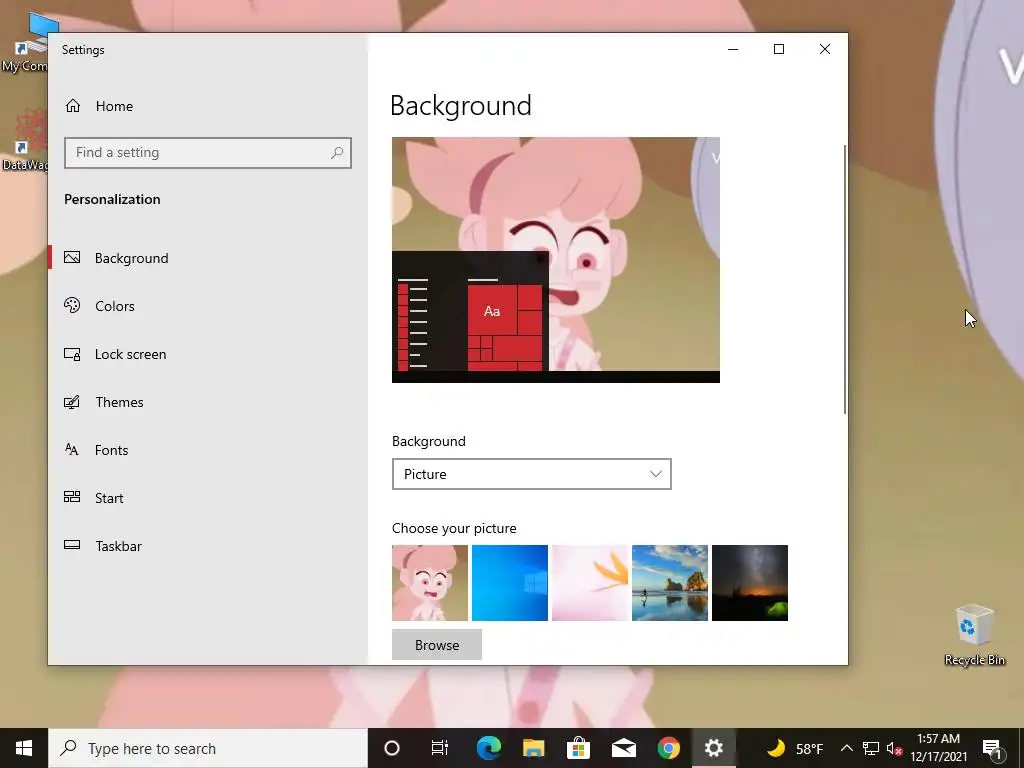The width and height of the screenshot is (1024, 768).
Task: Select the DataWag desktop shortcut
Action: point(25,141)
